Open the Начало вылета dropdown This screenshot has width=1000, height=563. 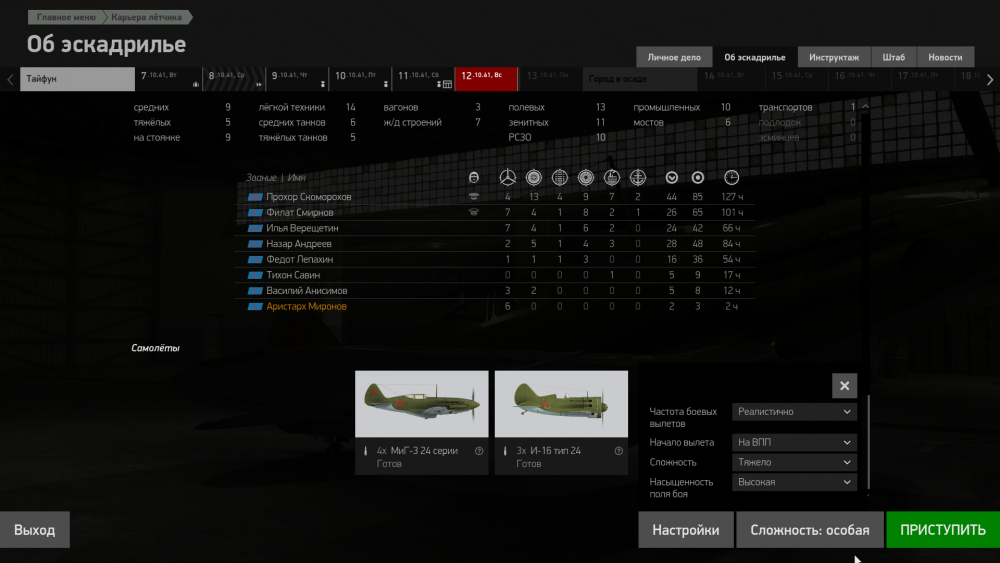pyautogui.click(x=794, y=442)
